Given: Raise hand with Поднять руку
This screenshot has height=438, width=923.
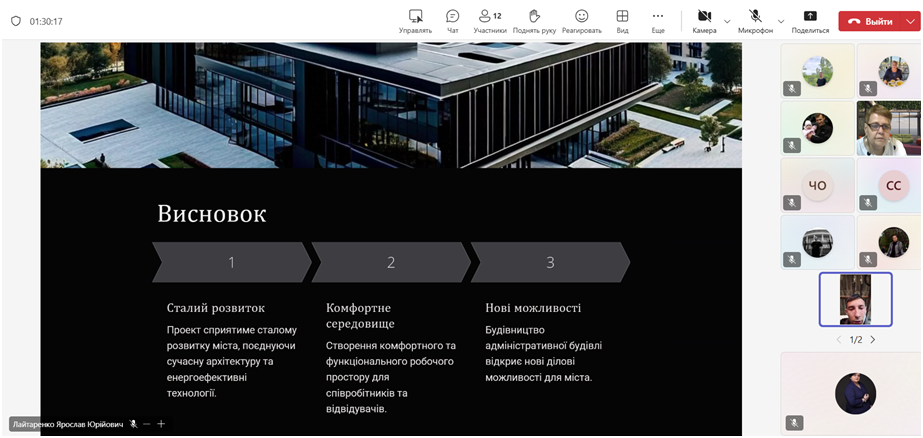Looking at the screenshot, I should pyautogui.click(x=534, y=20).
